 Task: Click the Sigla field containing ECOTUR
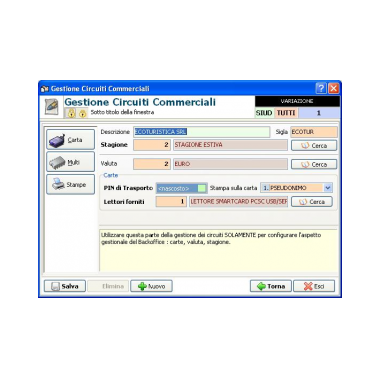pyautogui.click(x=314, y=132)
